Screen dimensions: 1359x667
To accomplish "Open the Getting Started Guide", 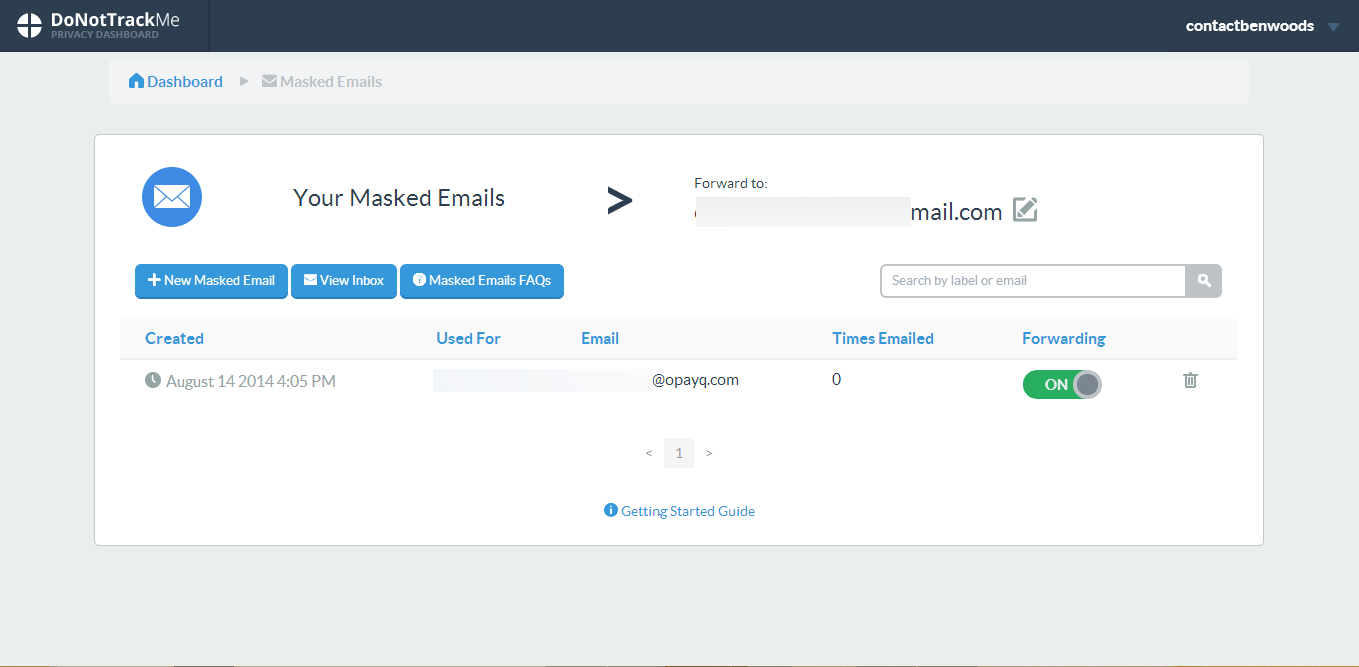I will [679, 510].
